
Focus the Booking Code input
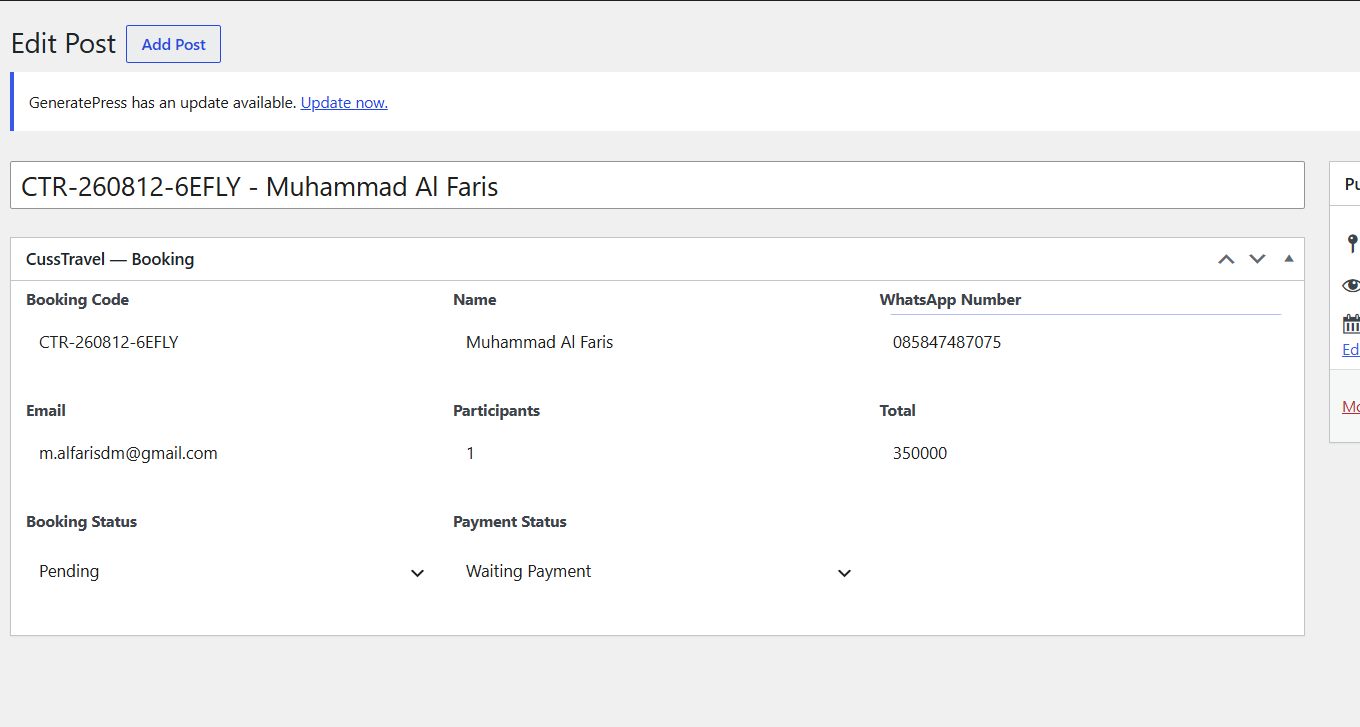click(227, 342)
